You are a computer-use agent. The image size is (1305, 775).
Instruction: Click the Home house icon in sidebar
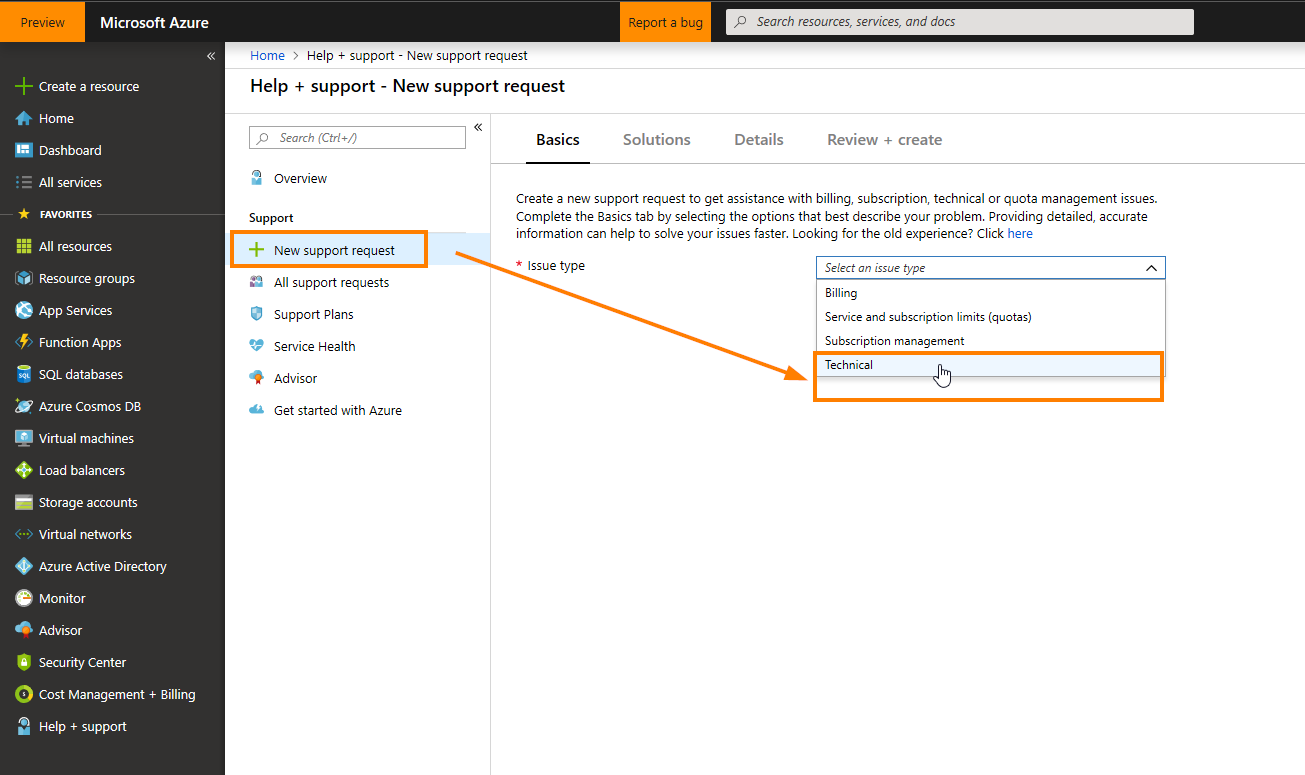[x=24, y=119]
